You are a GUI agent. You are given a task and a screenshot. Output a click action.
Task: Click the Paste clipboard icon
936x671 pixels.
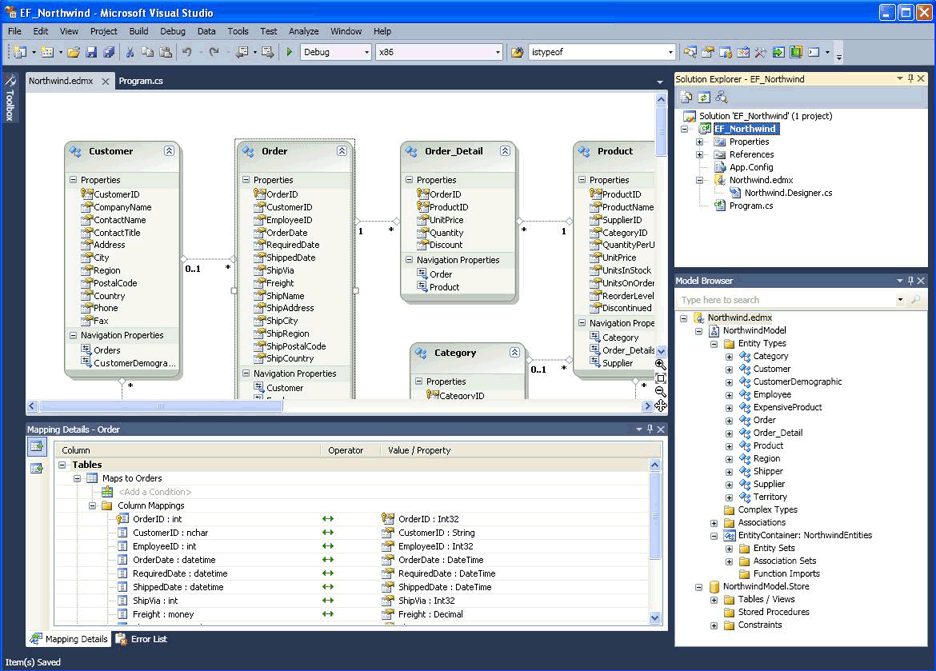(x=165, y=53)
